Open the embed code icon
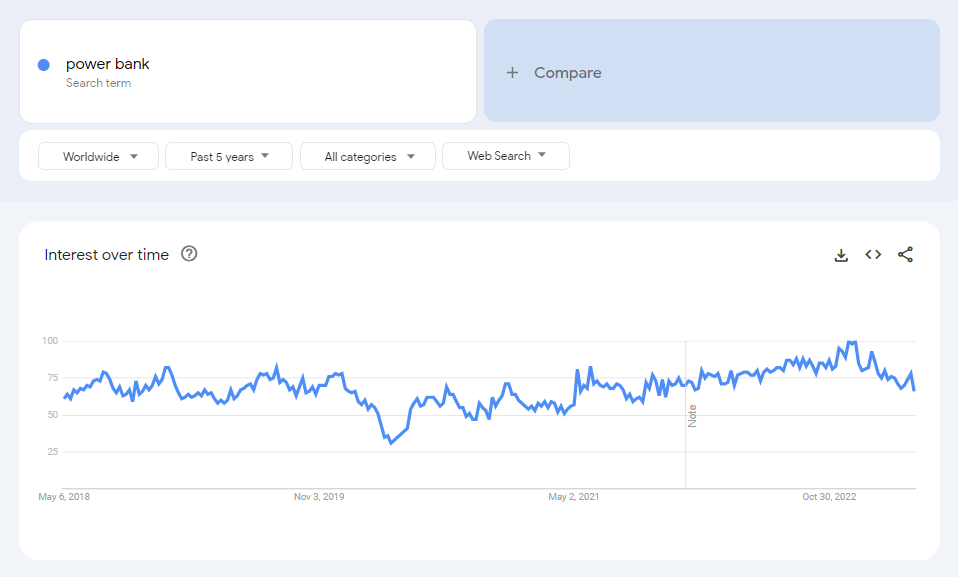 873,255
